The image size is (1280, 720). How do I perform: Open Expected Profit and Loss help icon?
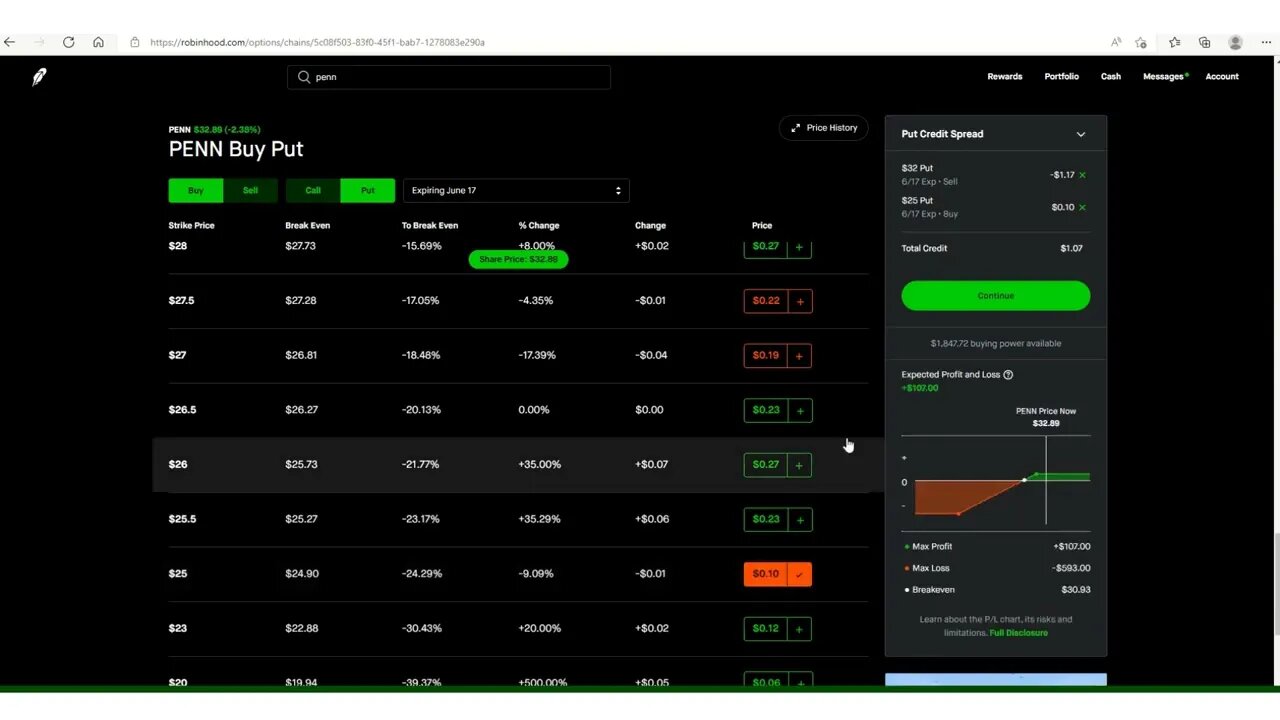[x=1008, y=375]
